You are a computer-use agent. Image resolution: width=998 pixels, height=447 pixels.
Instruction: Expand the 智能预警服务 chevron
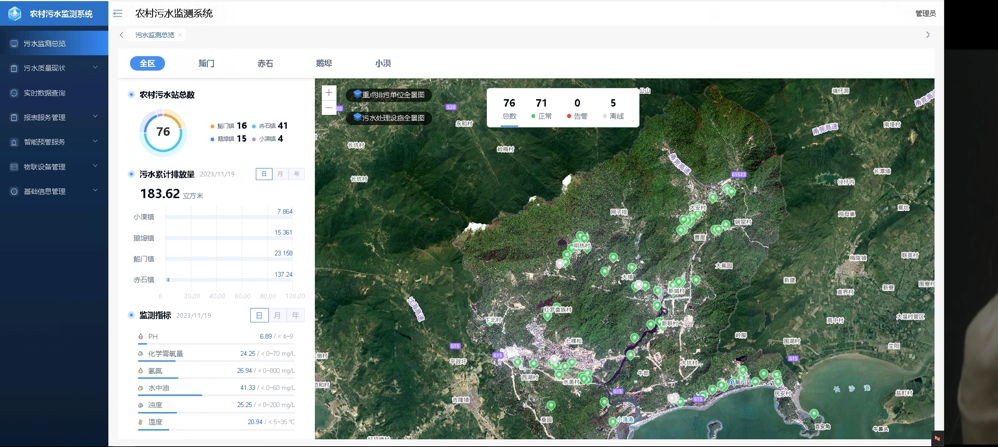95,141
